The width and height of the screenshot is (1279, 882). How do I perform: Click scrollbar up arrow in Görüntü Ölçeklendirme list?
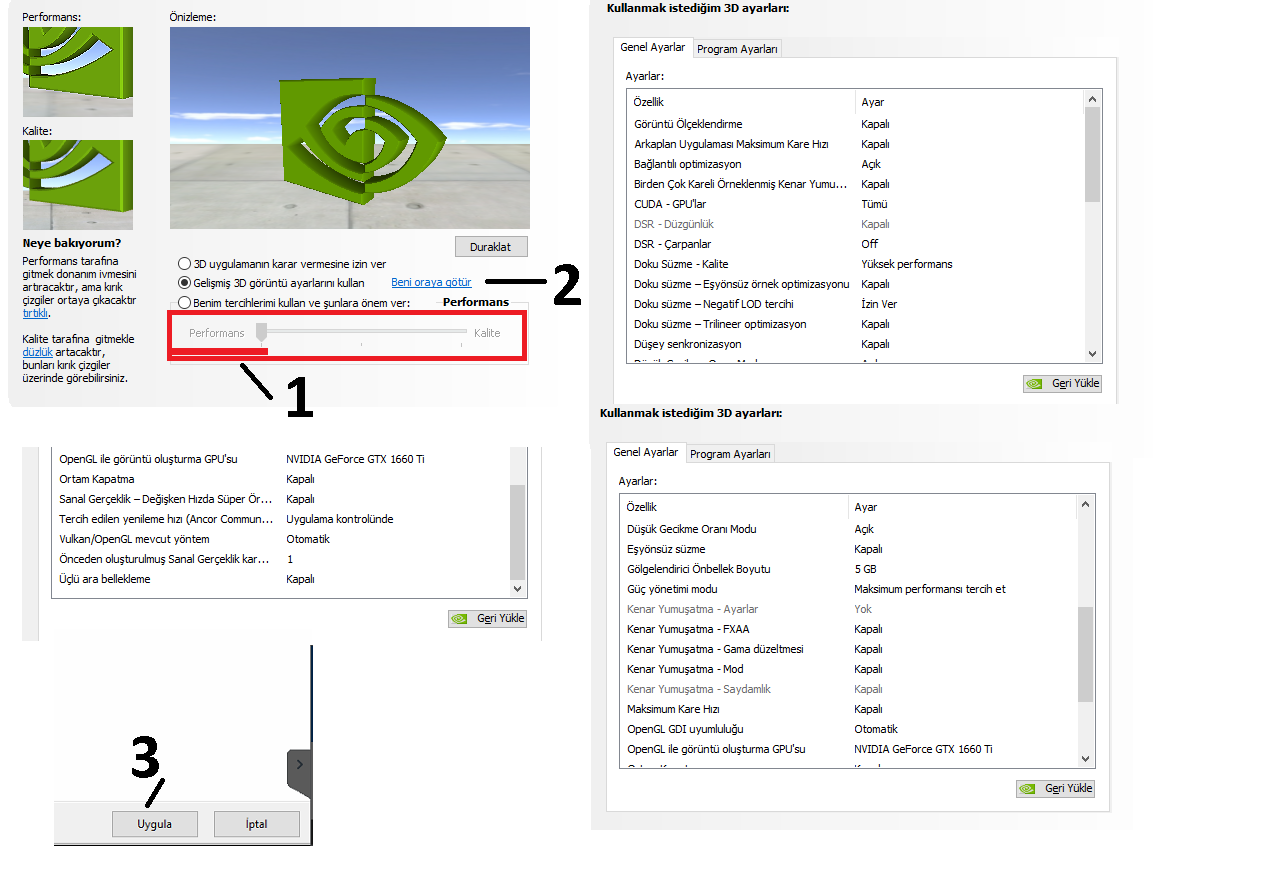(x=1092, y=99)
